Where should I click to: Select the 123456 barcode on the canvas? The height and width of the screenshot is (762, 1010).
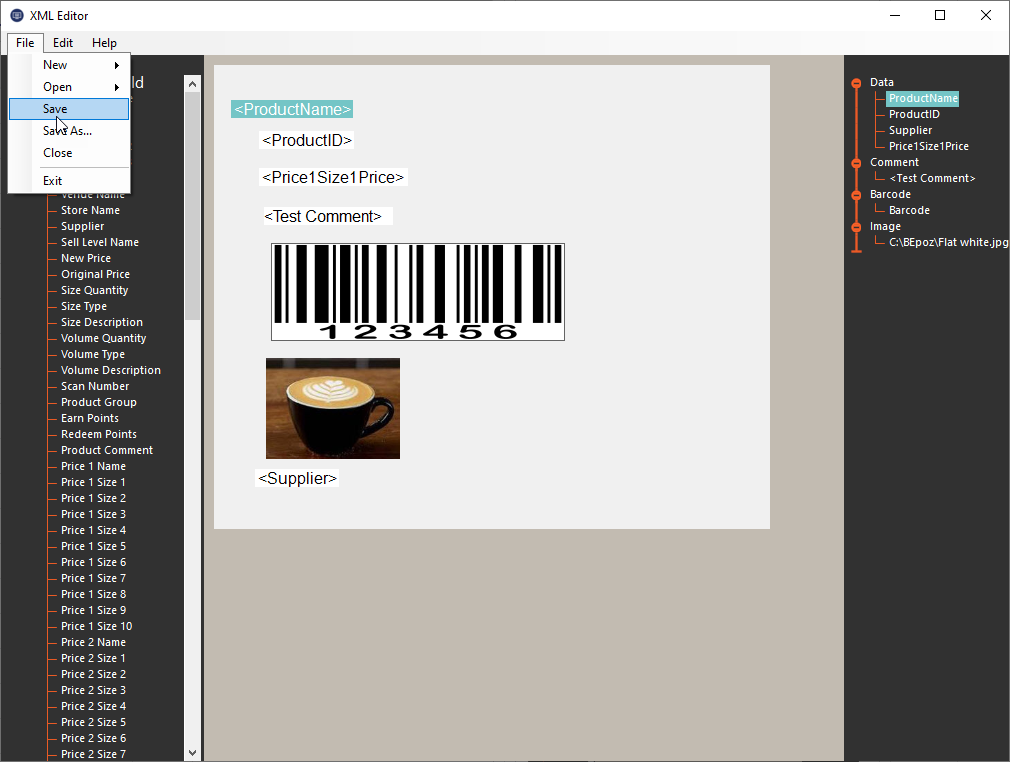(418, 292)
